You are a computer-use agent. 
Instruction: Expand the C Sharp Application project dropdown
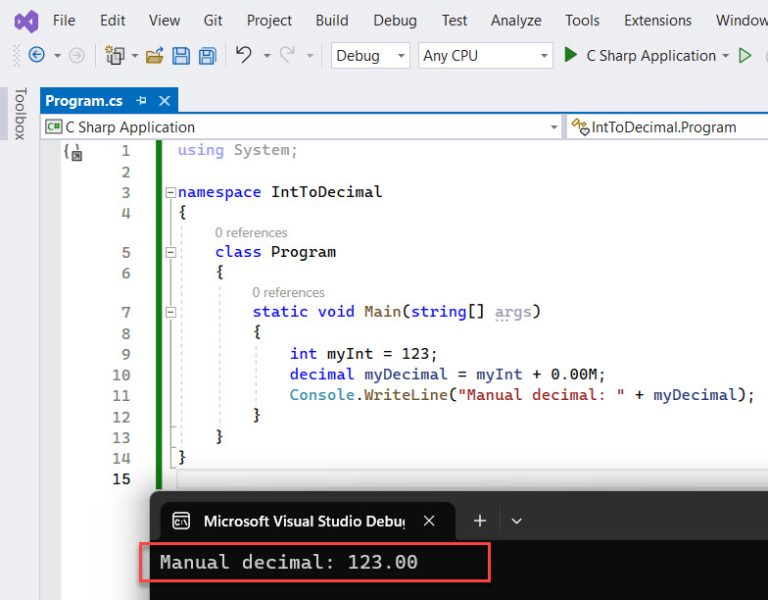tap(554, 128)
